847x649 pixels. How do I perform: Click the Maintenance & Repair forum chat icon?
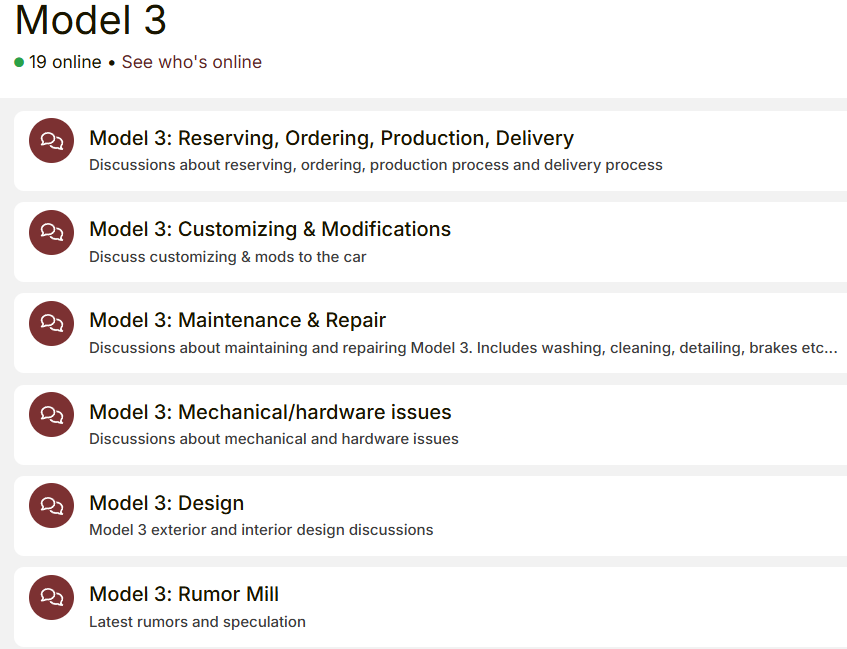(x=51, y=323)
